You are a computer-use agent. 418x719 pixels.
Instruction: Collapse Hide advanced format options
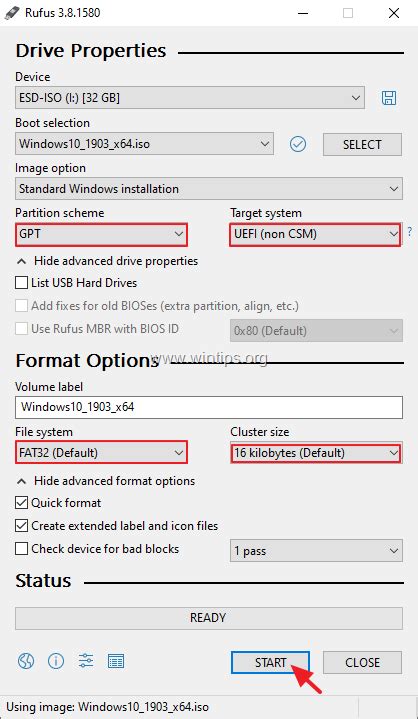106,481
